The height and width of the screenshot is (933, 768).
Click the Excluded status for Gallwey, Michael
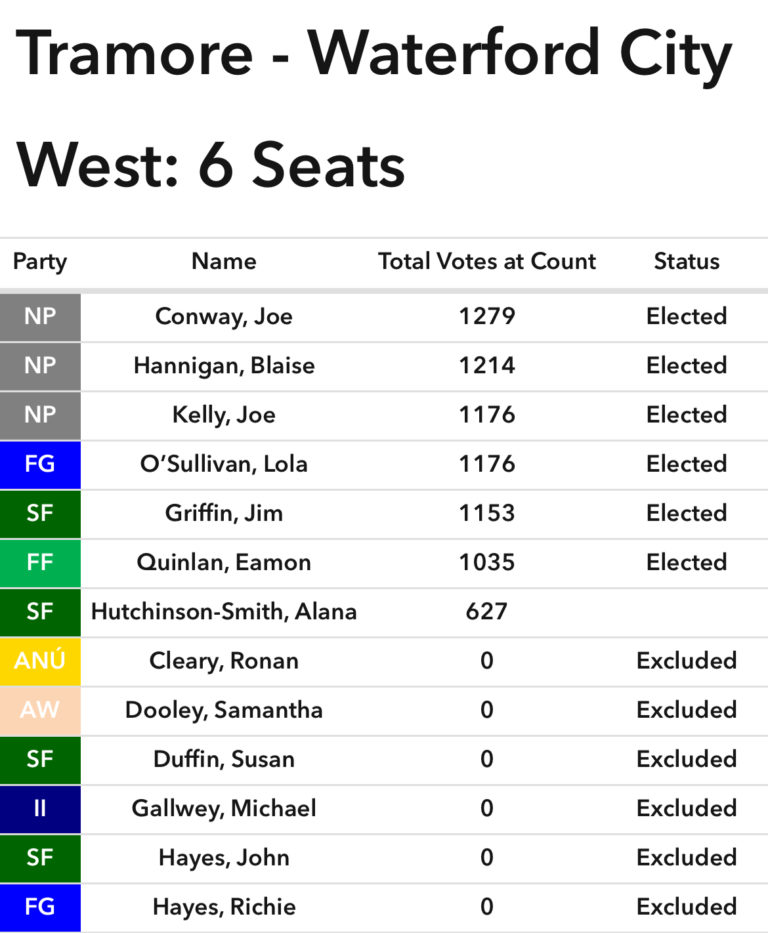click(x=686, y=809)
